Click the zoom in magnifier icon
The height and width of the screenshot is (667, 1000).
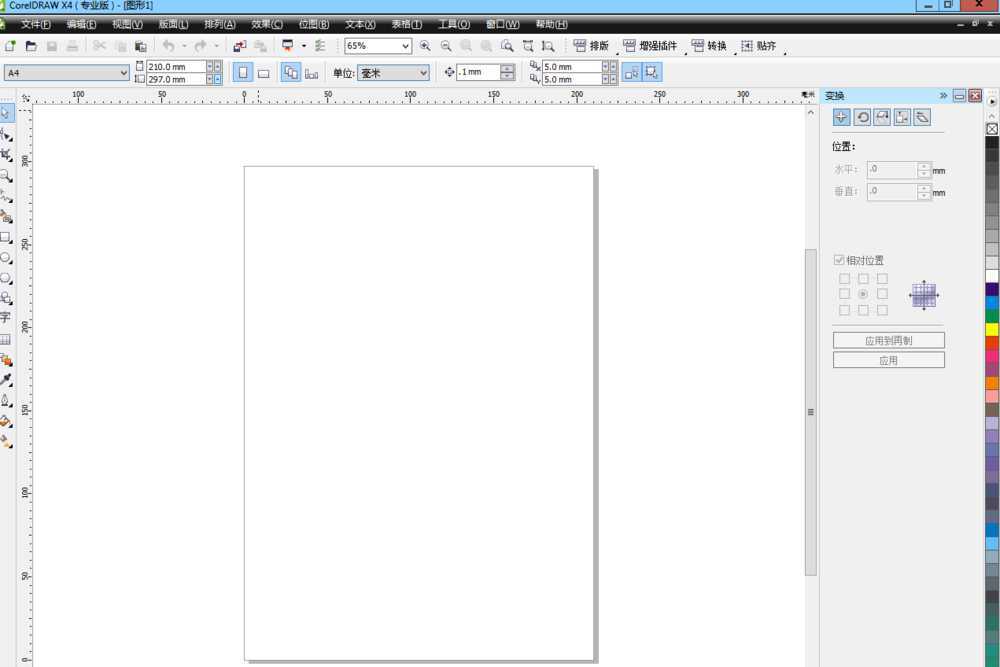425,46
